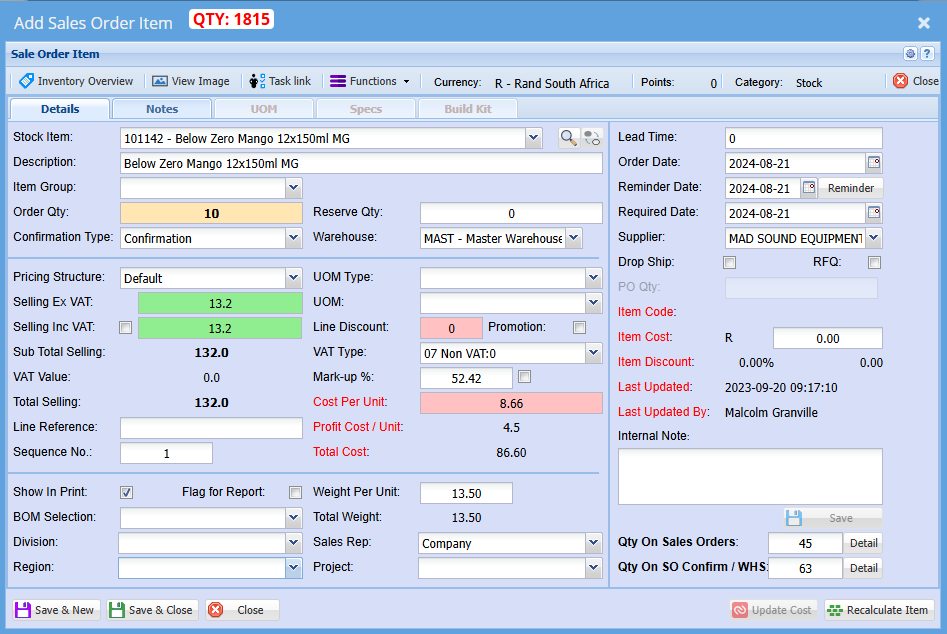Image resolution: width=947 pixels, height=634 pixels.
Task: Expand the Functions menu dropdown
Action: (x=370, y=81)
